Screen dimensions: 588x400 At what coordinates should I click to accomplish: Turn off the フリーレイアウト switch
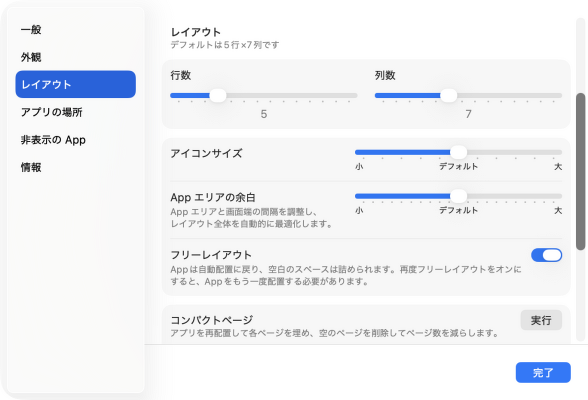click(546, 255)
